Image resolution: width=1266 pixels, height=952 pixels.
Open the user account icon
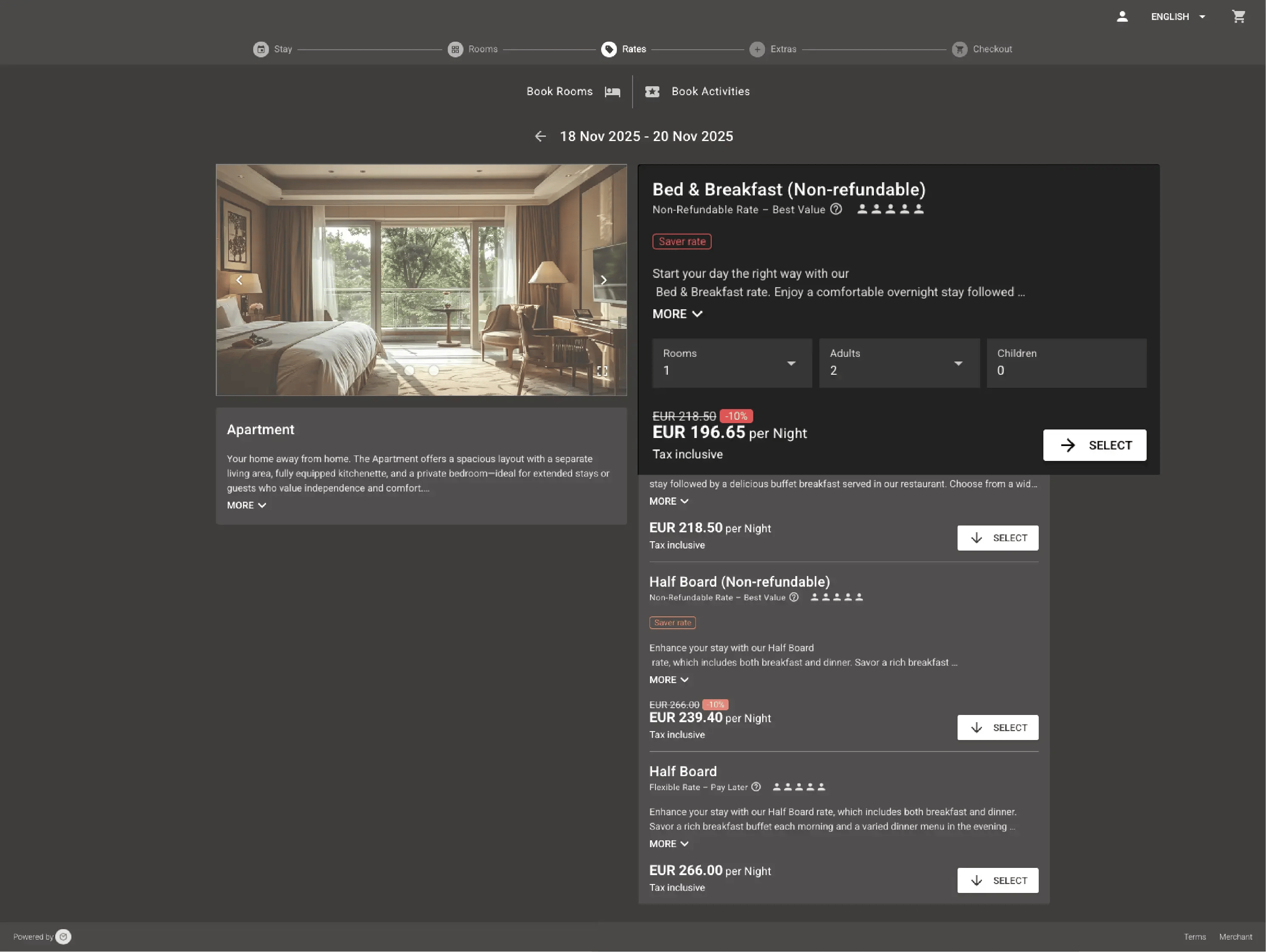[x=1122, y=17]
